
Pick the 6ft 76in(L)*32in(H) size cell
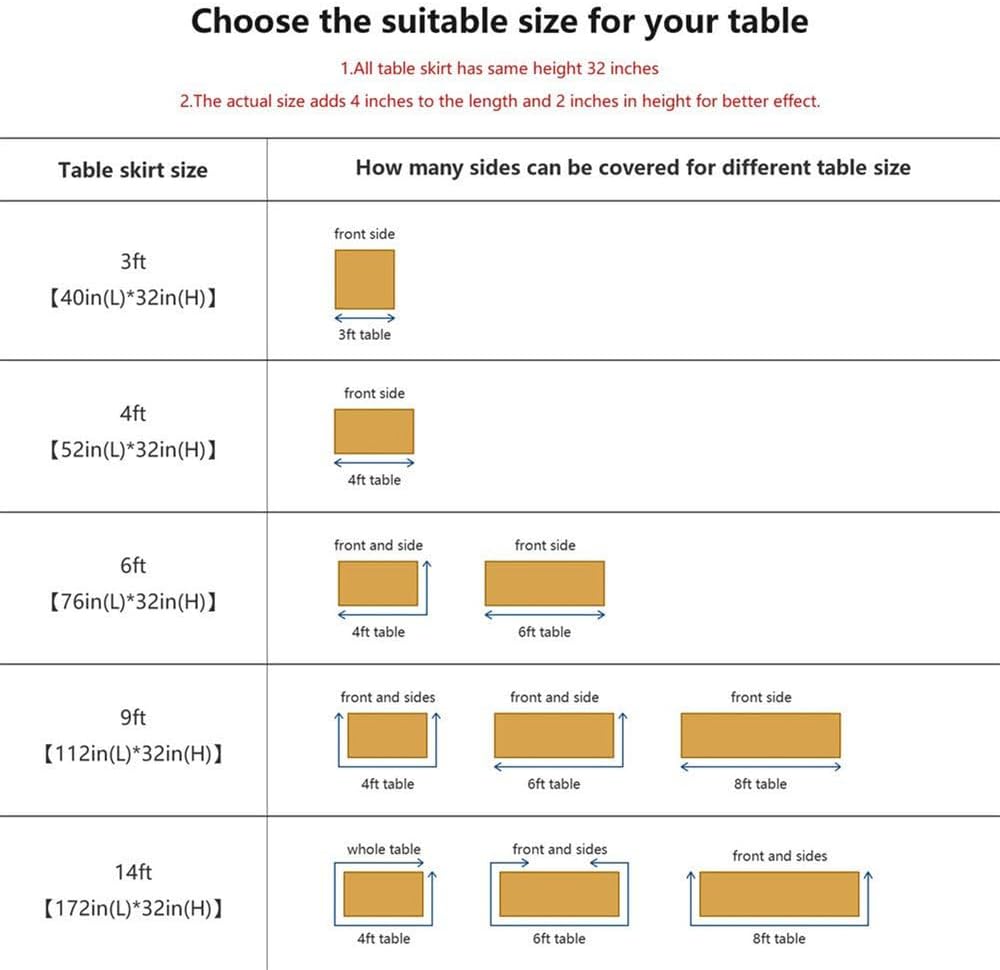[133, 584]
